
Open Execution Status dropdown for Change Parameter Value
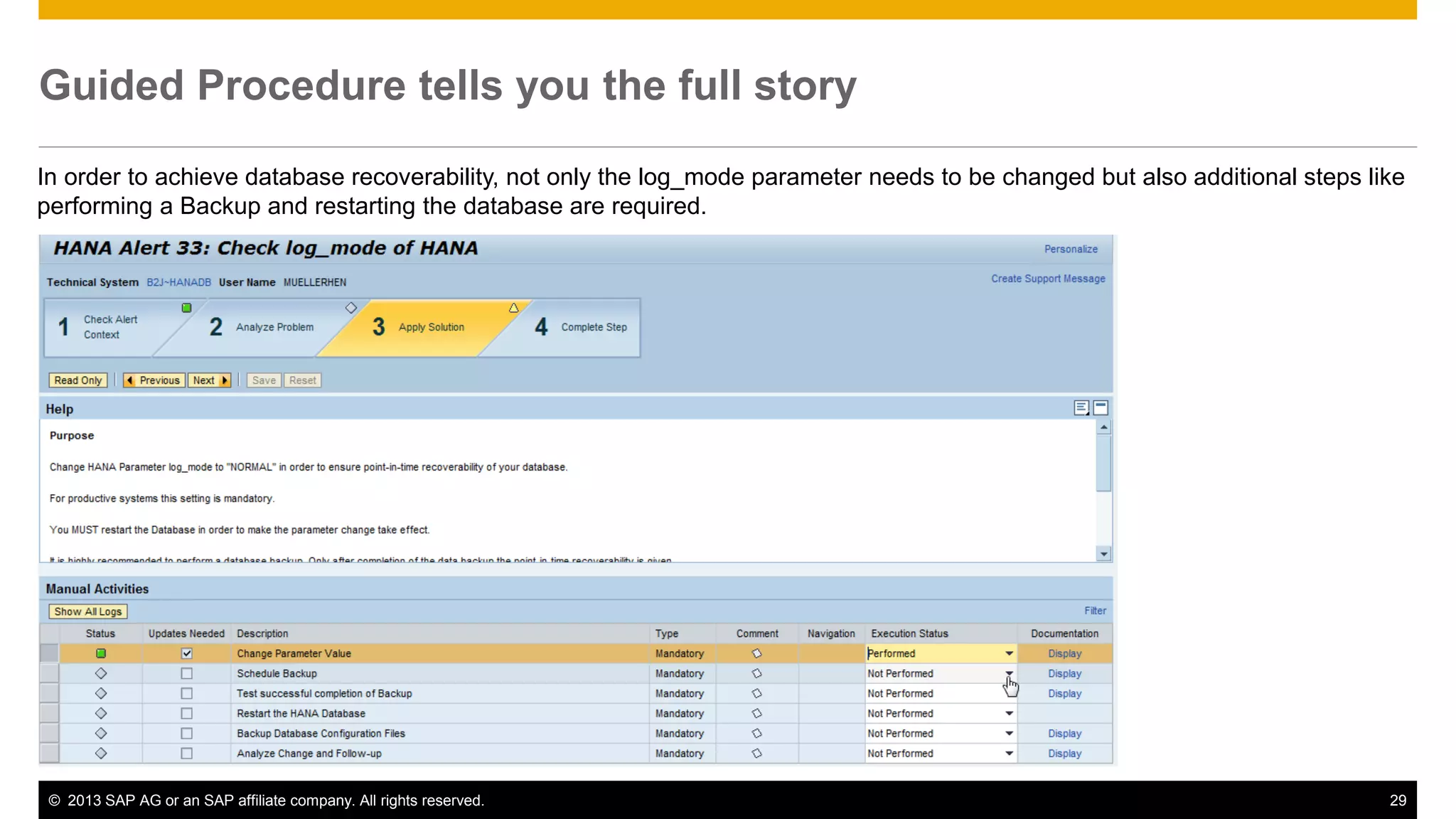coord(1009,653)
